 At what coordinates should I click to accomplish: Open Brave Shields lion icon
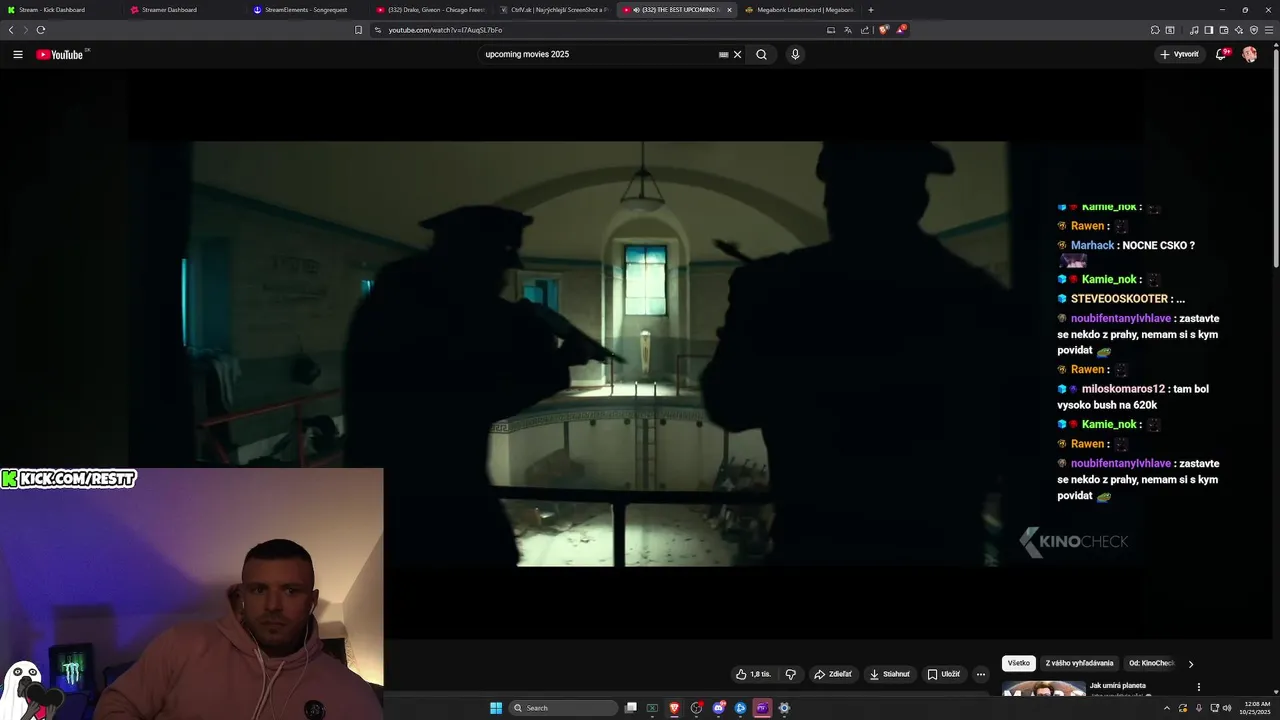click(x=883, y=30)
